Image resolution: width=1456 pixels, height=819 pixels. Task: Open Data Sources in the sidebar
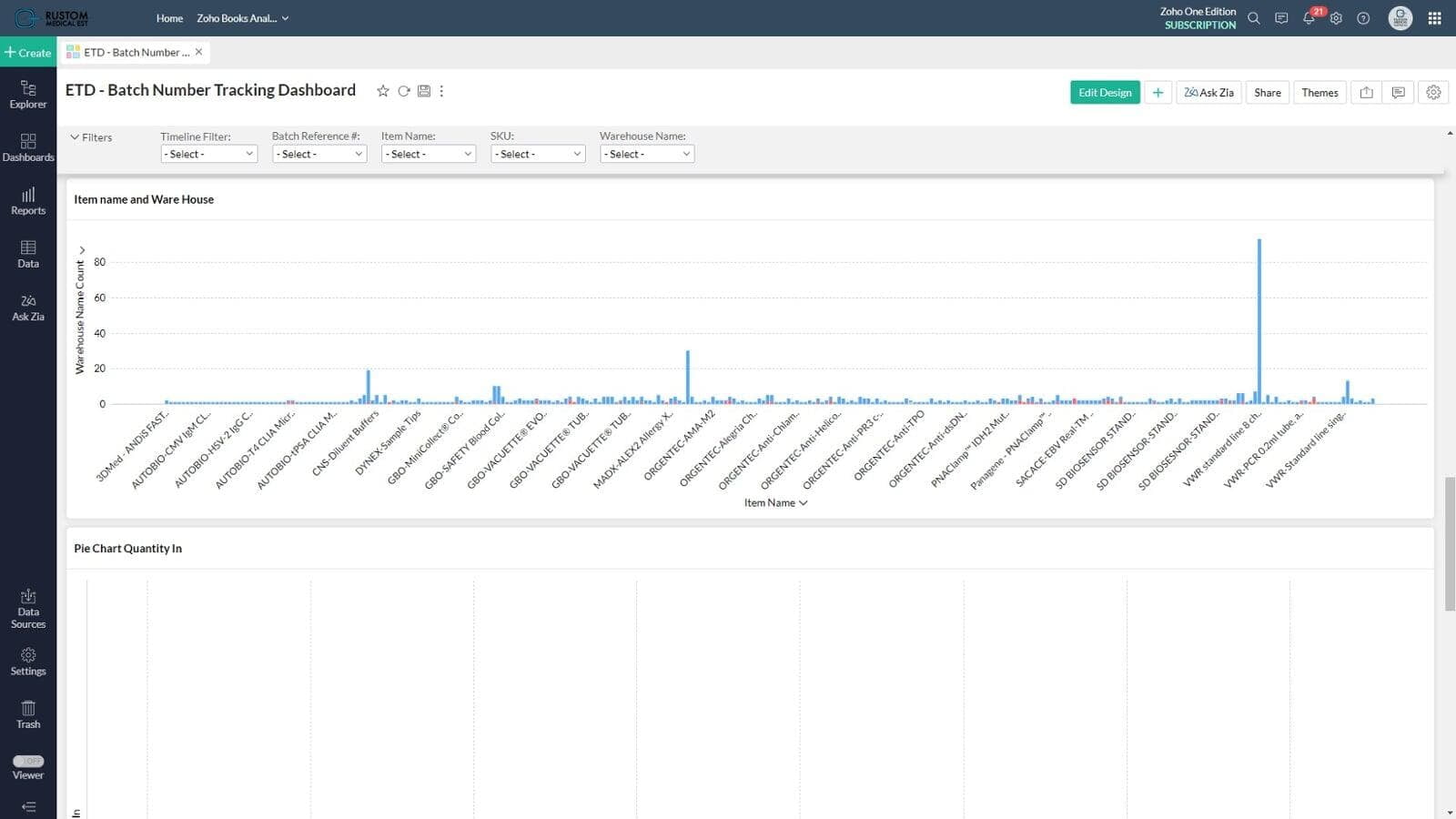point(28,609)
